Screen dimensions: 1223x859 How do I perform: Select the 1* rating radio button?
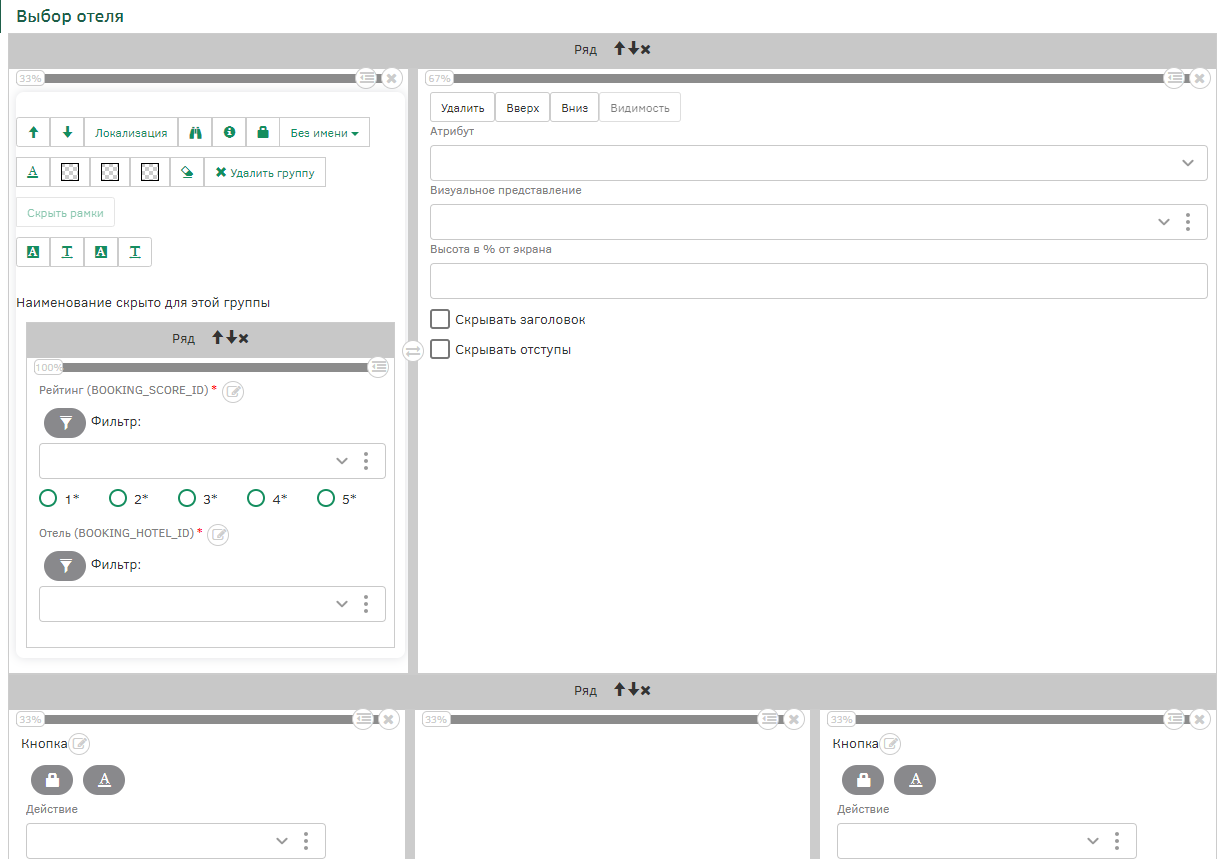48,498
